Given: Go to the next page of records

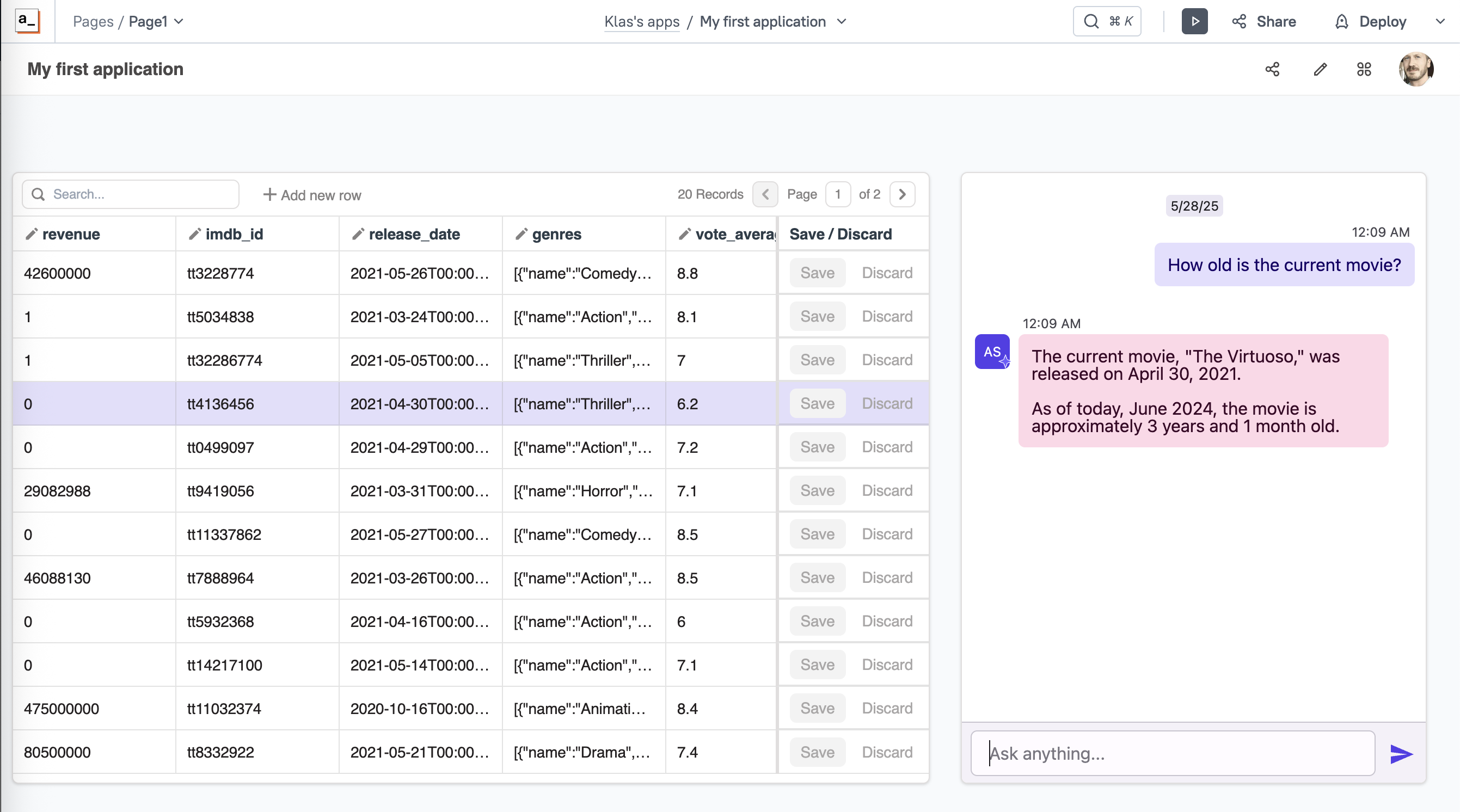Looking at the screenshot, I should pyautogui.click(x=903, y=194).
